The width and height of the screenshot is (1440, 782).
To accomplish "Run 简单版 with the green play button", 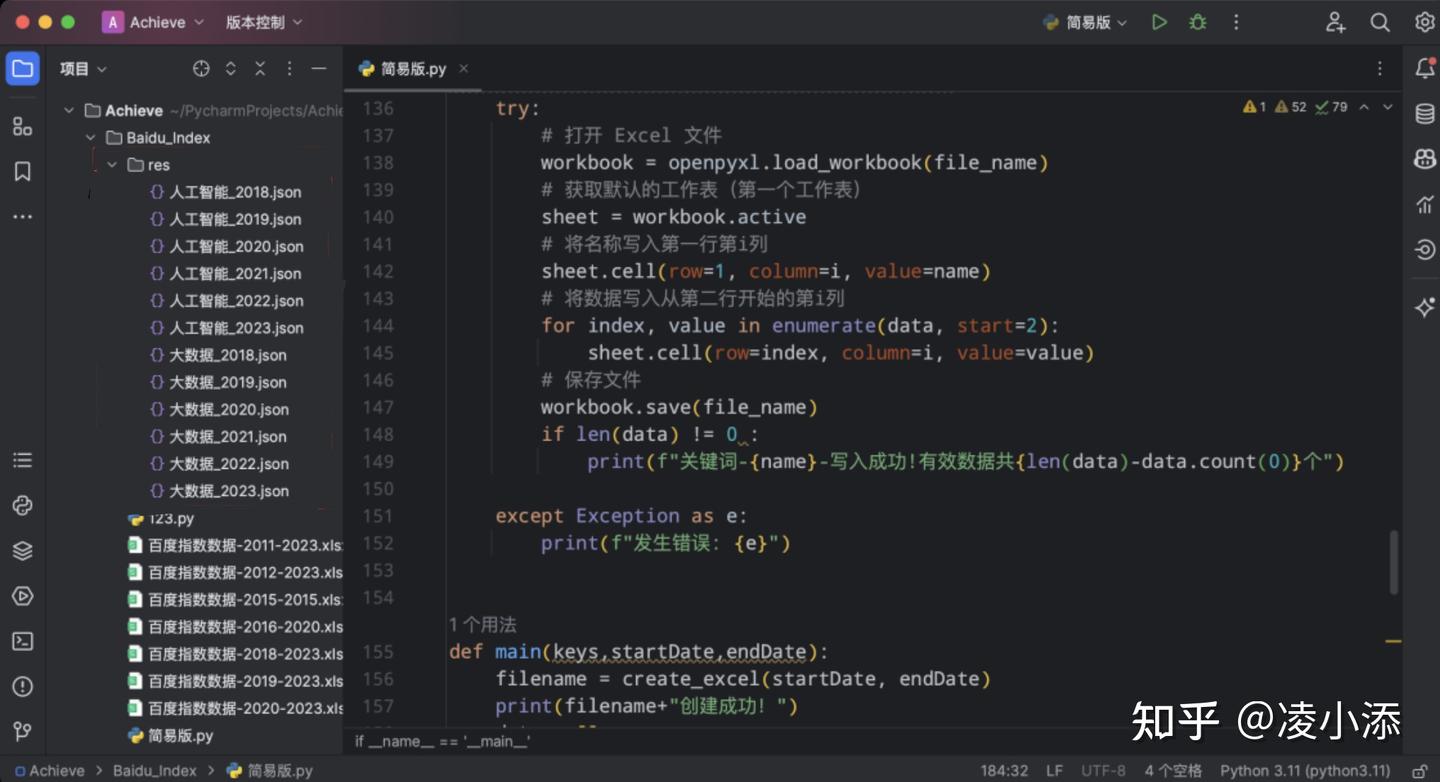I will 1159,21.
